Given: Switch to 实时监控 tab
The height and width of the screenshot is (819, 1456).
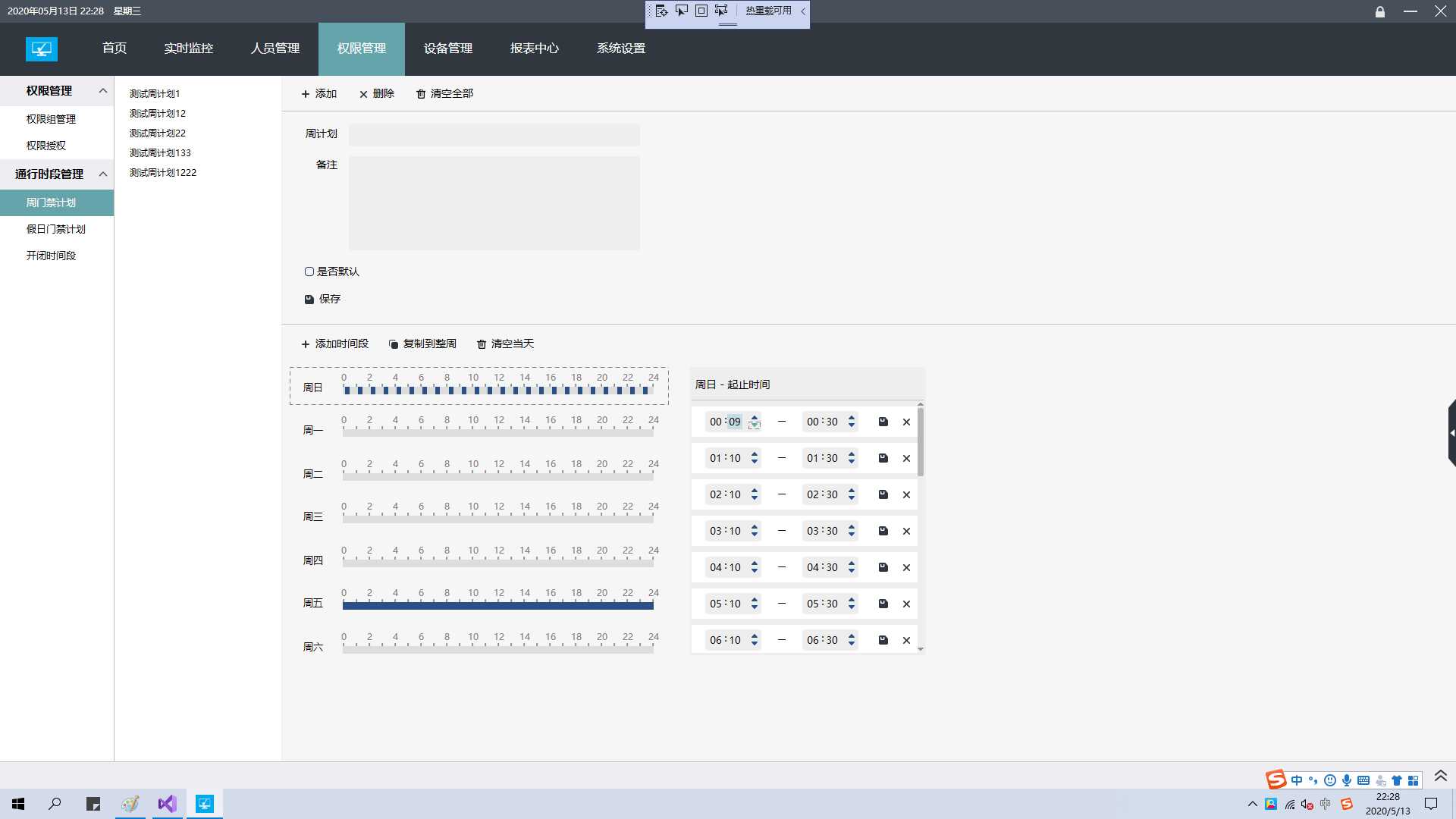Looking at the screenshot, I should [188, 49].
